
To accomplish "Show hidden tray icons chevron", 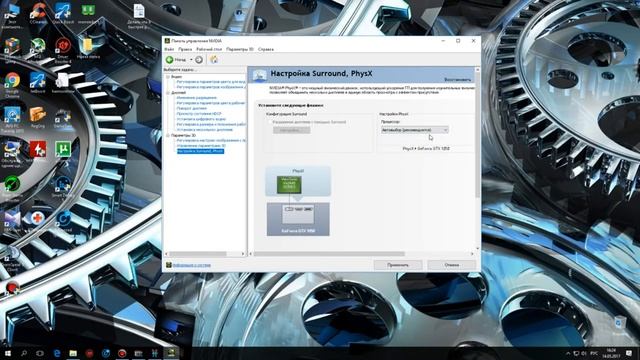I will [568, 353].
